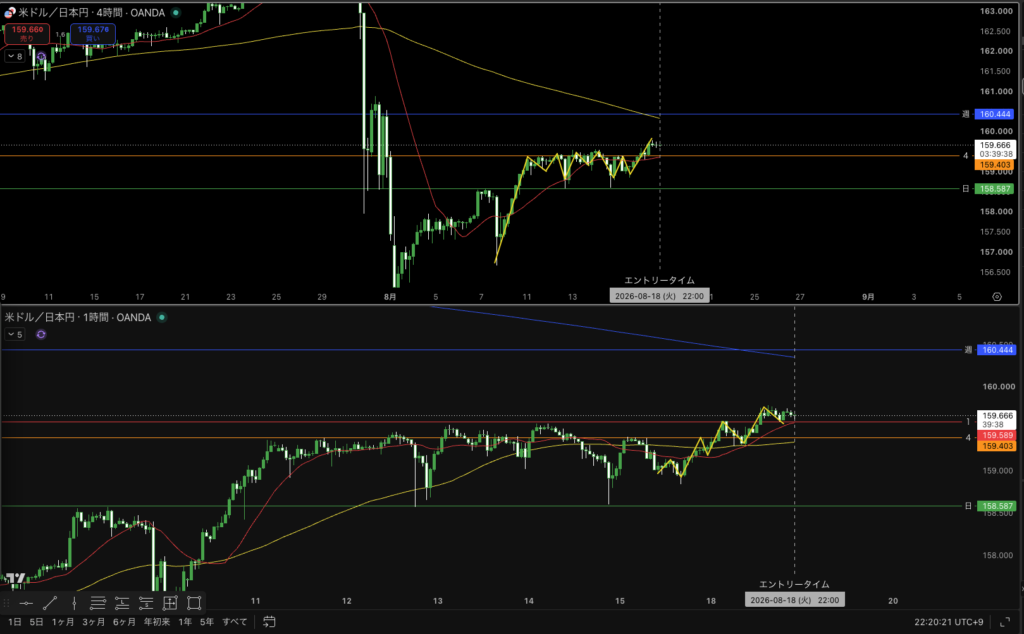The height and width of the screenshot is (634, 1024).
Task: Click purple sync icon in lower chart
Action: [x=41, y=334]
